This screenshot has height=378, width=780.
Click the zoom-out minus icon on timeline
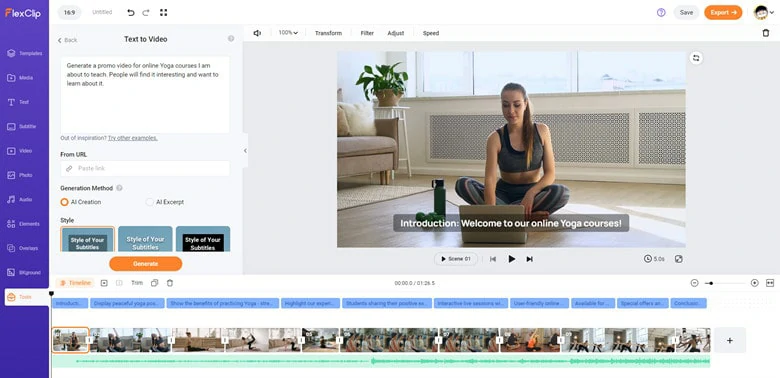pos(694,283)
